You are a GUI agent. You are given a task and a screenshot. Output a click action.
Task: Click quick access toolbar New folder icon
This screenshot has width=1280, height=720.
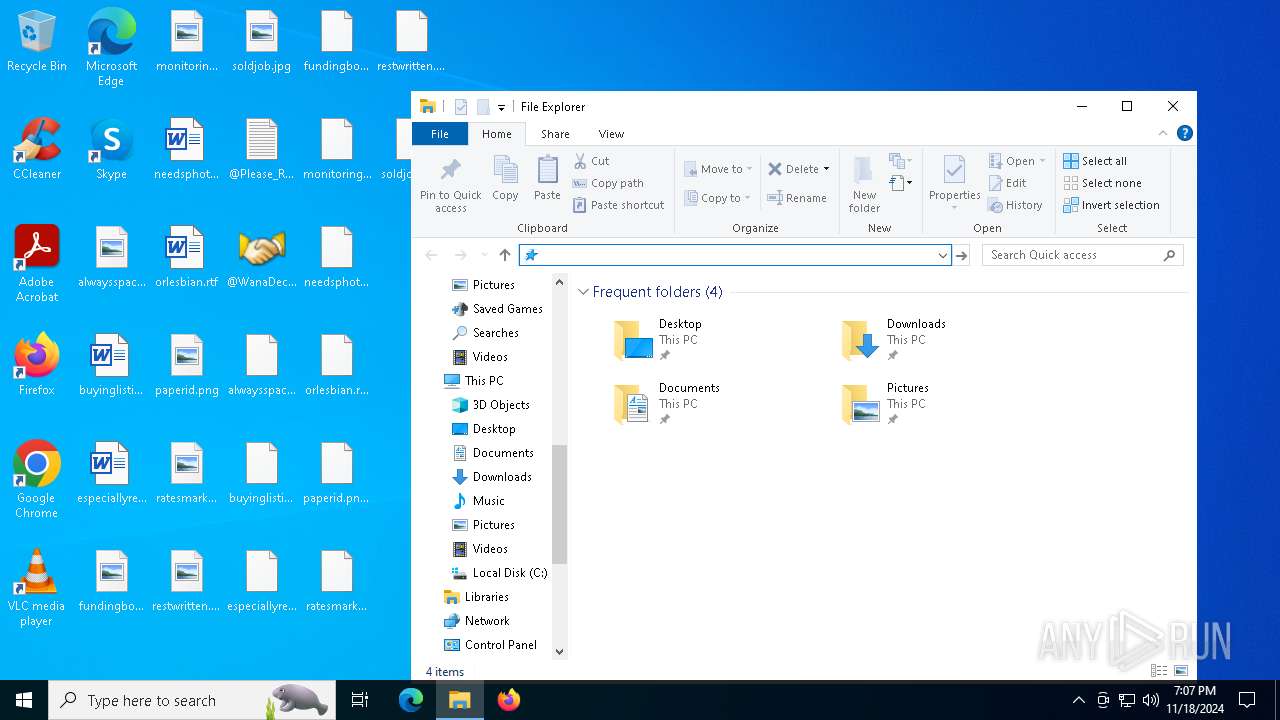(483, 107)
